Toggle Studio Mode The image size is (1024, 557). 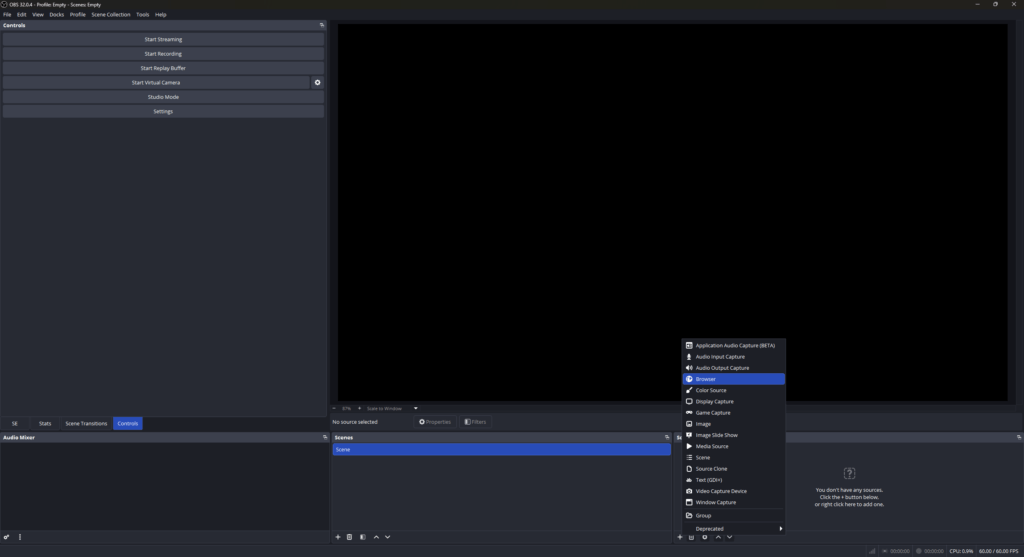click(163, 97)
